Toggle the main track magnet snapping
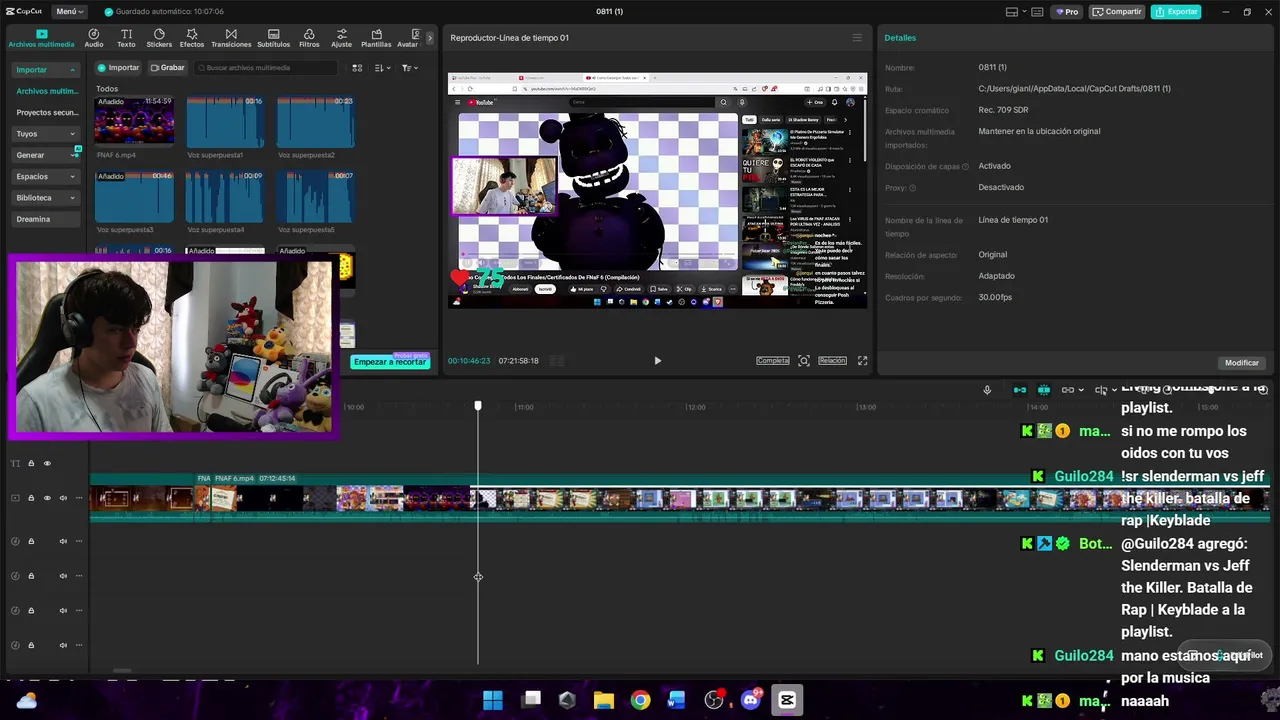This screenshot has height=720, width=1280. pyautogui.click(x=1020, y=390)
